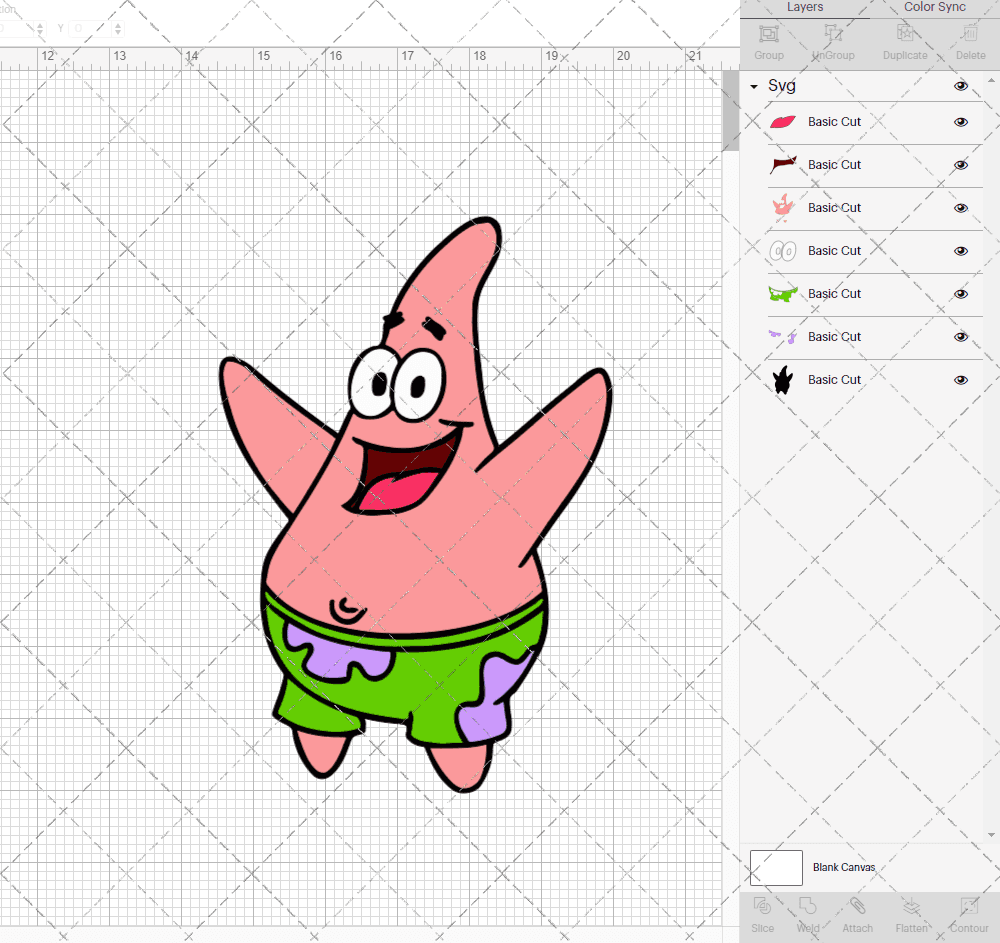Click Basic Cut text of tongue layer

pyautogui.click(x=834, y=122)
